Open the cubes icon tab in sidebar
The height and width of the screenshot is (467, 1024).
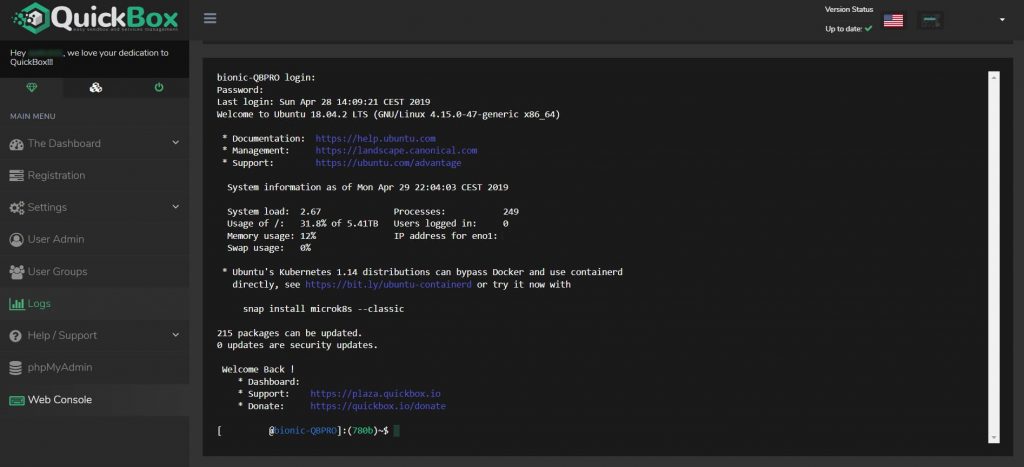95,88
